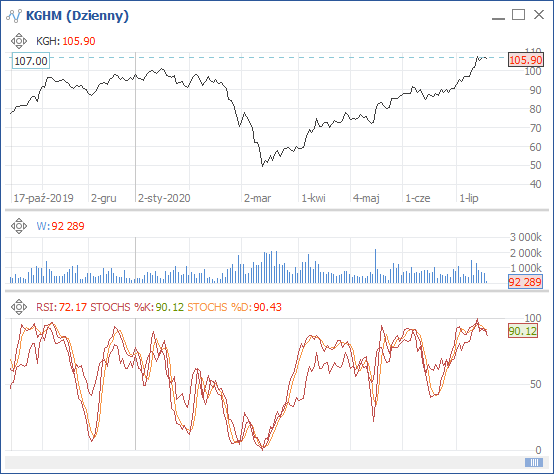Click the 90 level on the price axis
The height and width of the screenshot is (474, 554).
pyautogui.click(x=535, y=90)
